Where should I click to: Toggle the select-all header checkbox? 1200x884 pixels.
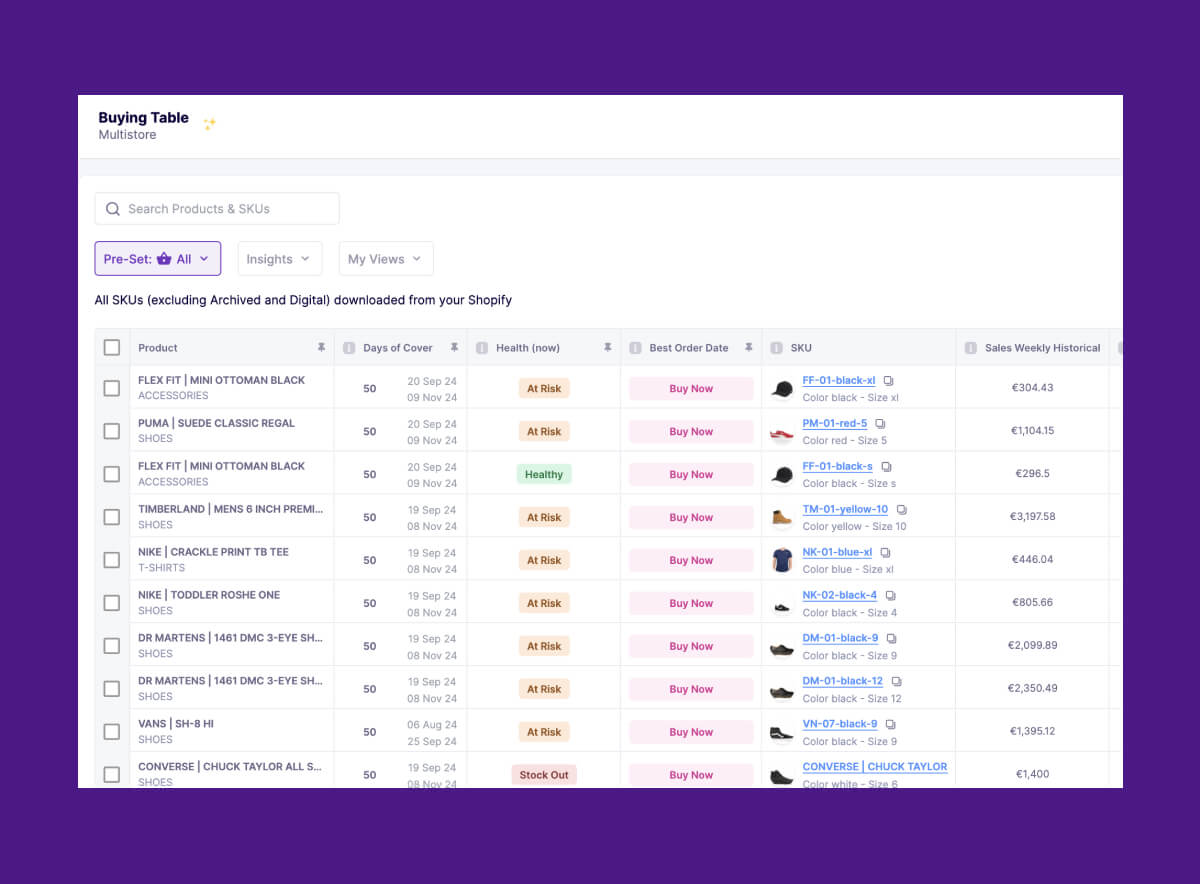[x=112, y=348]
